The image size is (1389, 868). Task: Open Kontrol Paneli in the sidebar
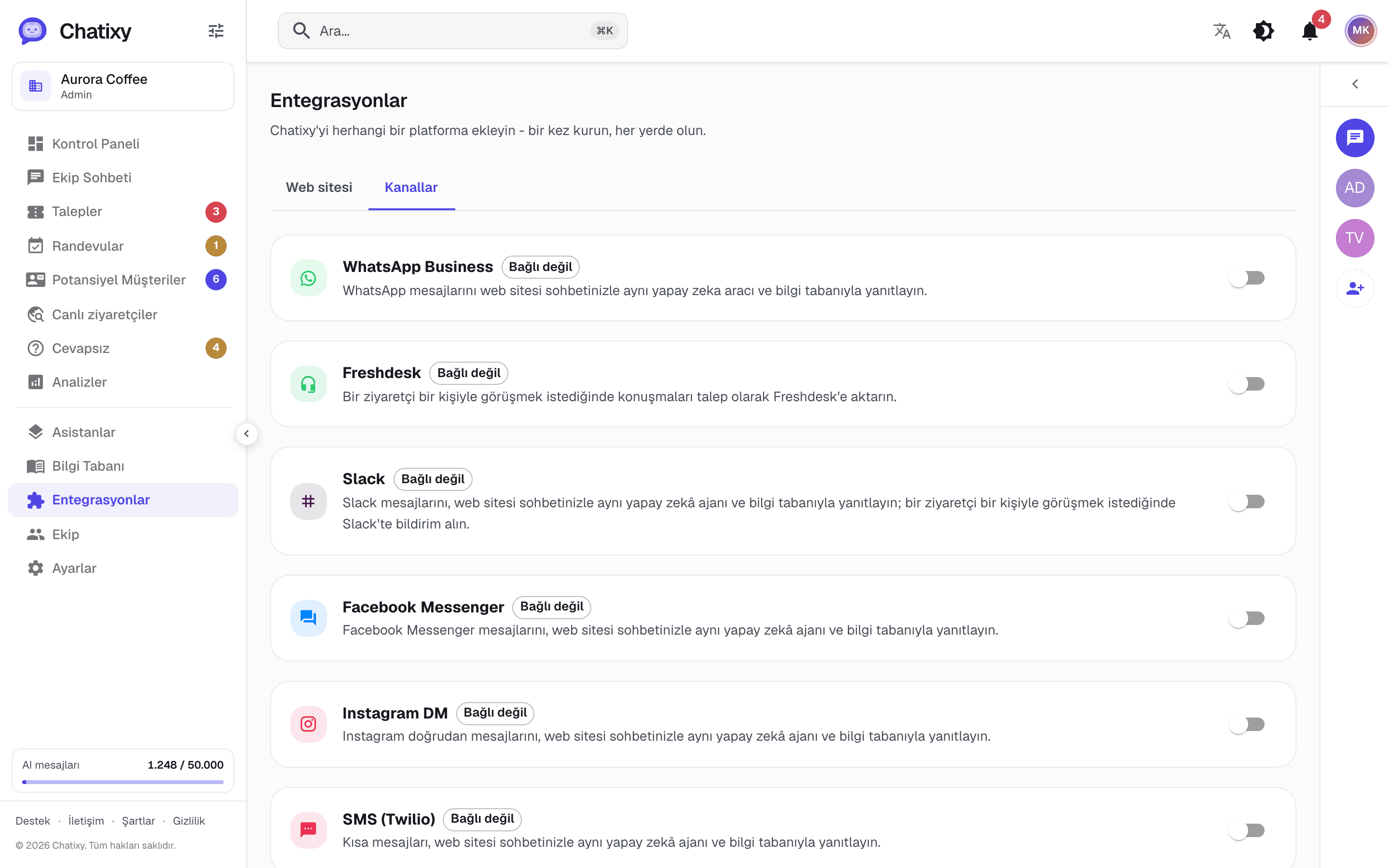(123, 144)
